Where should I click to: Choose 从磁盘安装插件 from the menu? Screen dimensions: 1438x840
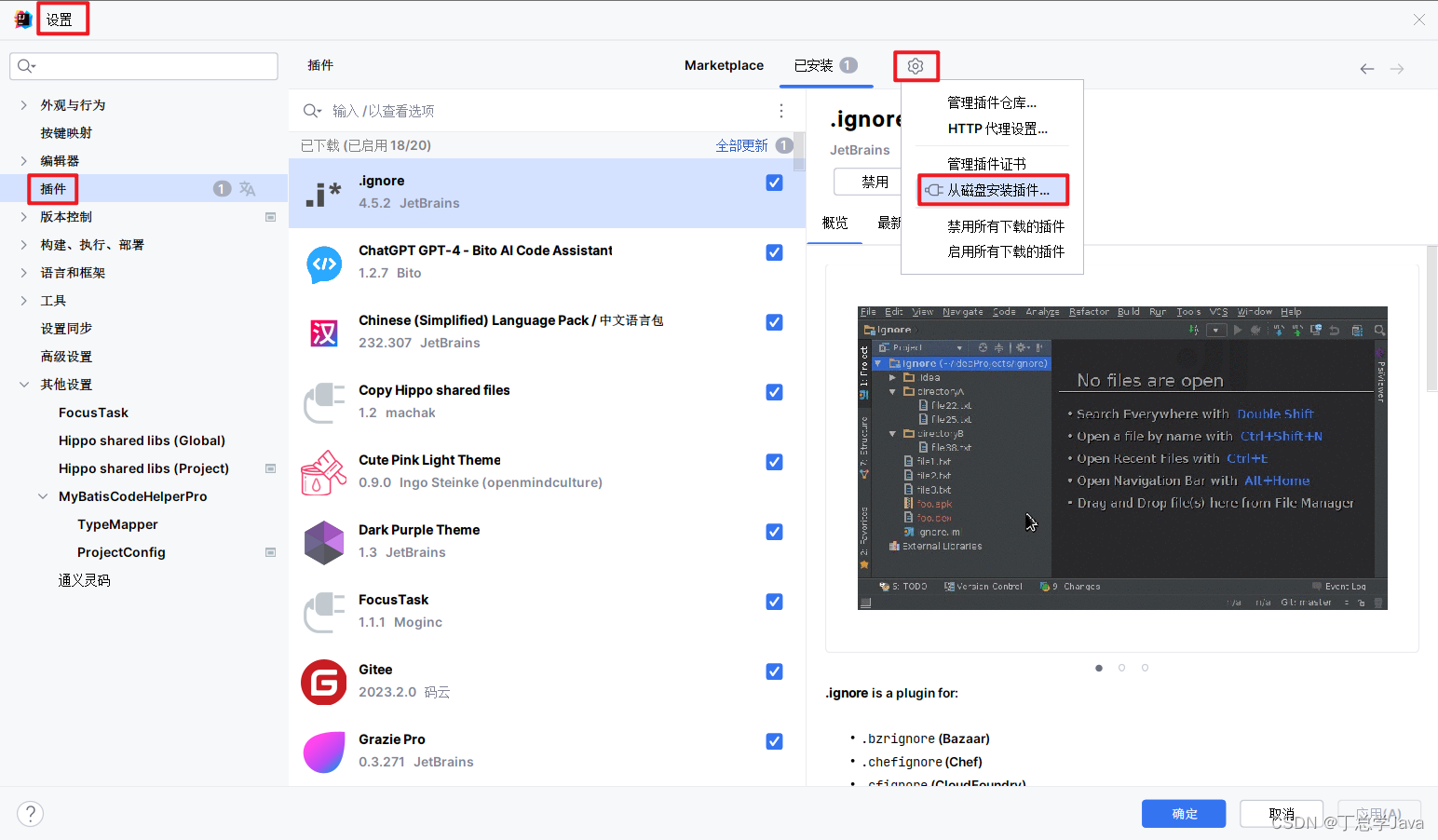(993, 190)
